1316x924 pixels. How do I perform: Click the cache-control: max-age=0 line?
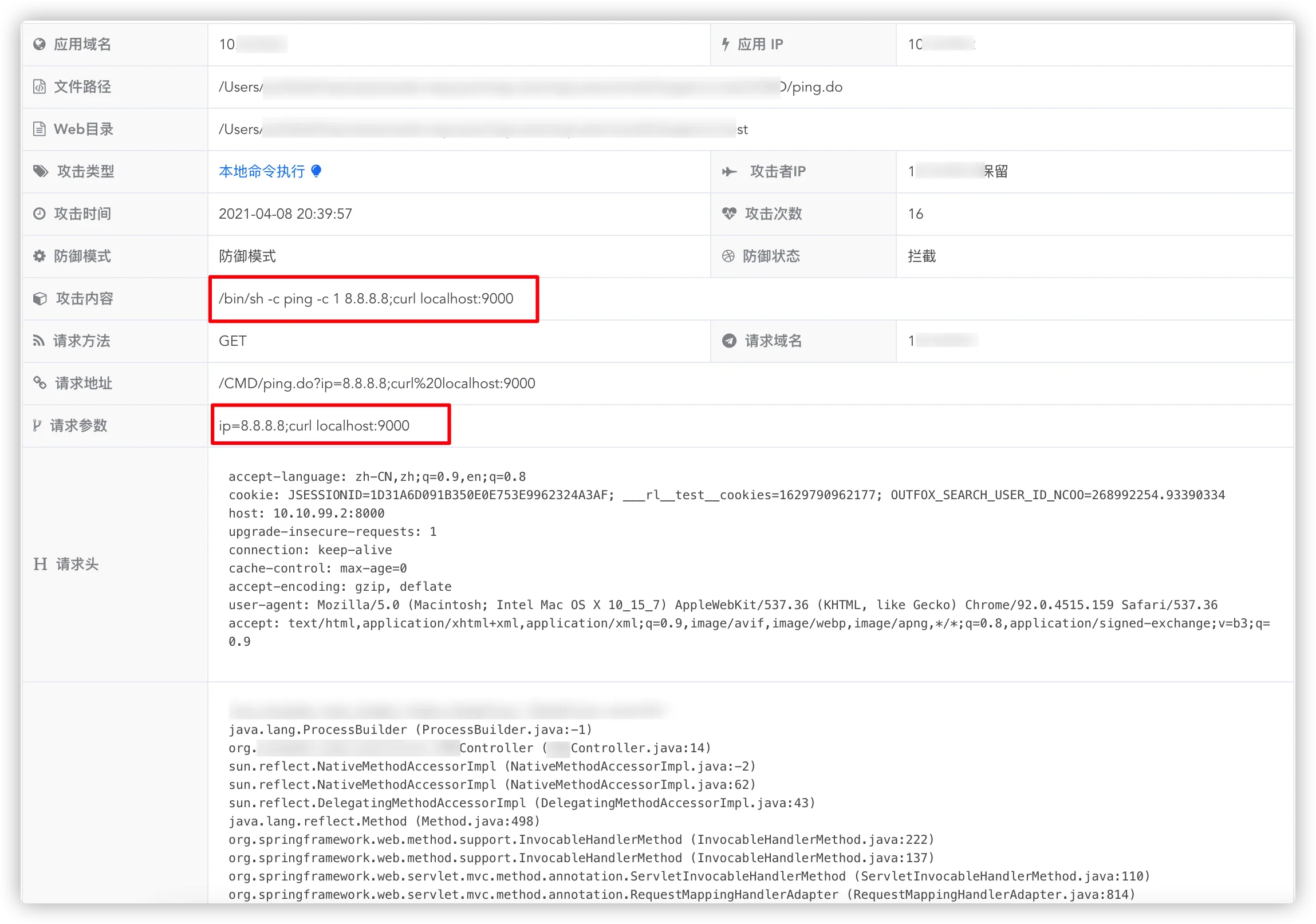coord(317,568)
